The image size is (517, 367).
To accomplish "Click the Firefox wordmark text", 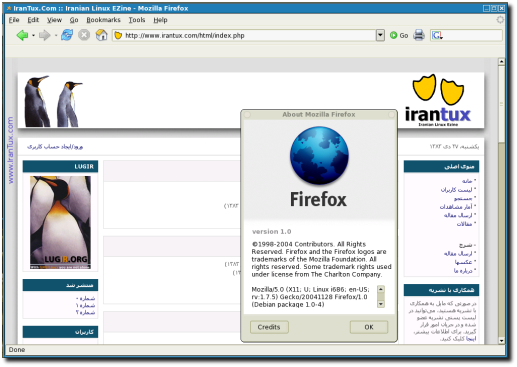I will tap(318, 199).
